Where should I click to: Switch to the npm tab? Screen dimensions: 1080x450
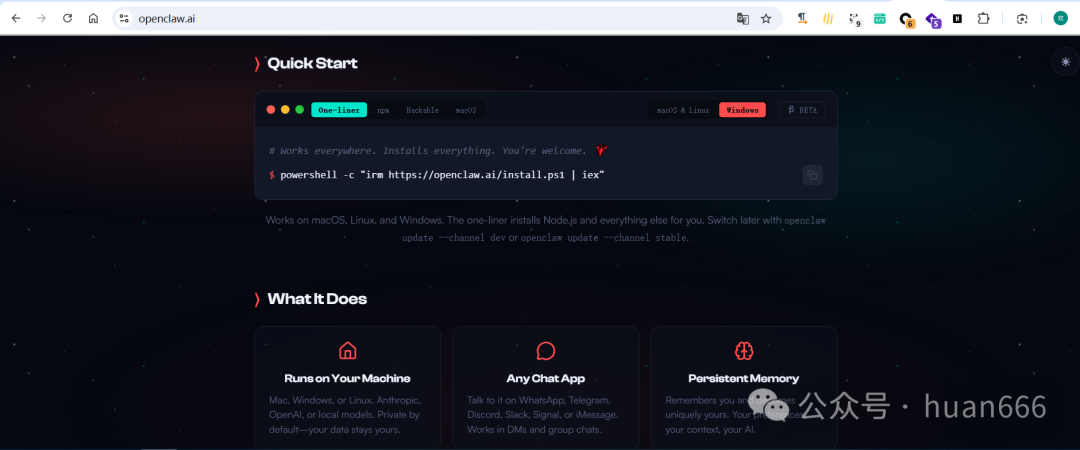(383, 110)
